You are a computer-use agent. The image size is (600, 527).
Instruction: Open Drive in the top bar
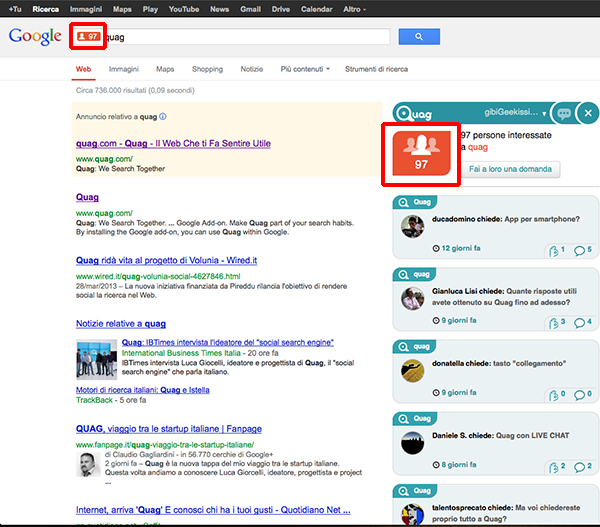point(280,9)
